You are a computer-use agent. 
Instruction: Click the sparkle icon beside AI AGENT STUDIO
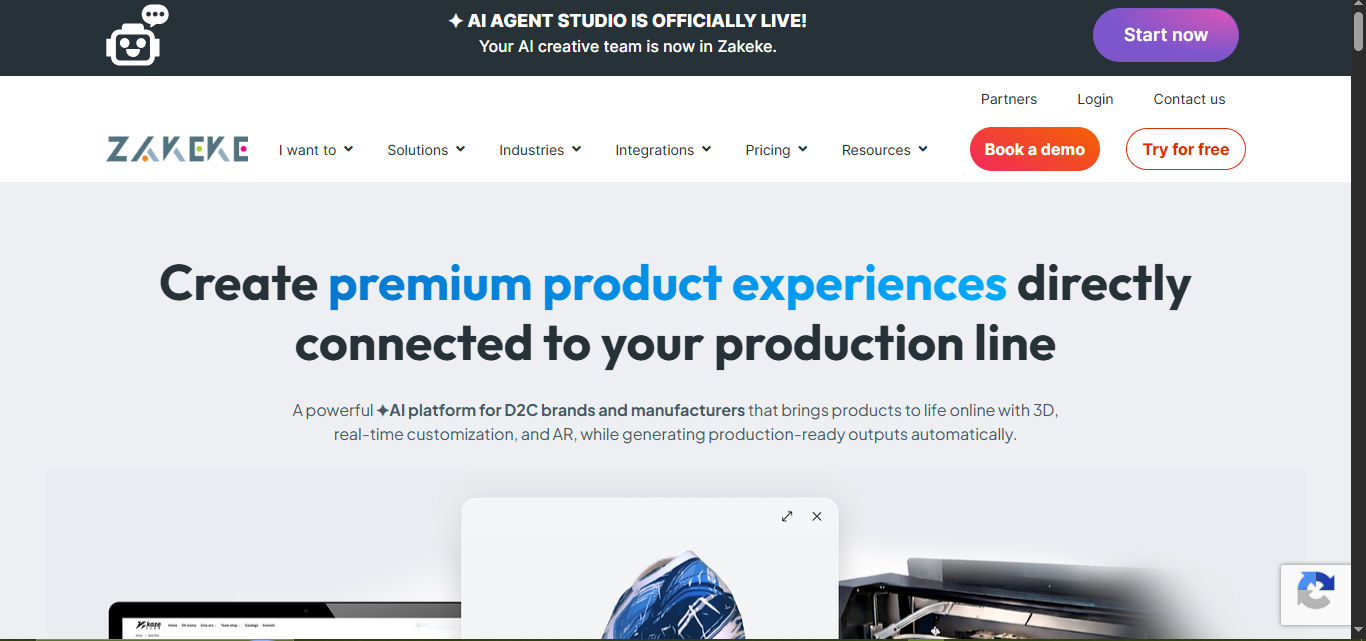click(455, 21)
